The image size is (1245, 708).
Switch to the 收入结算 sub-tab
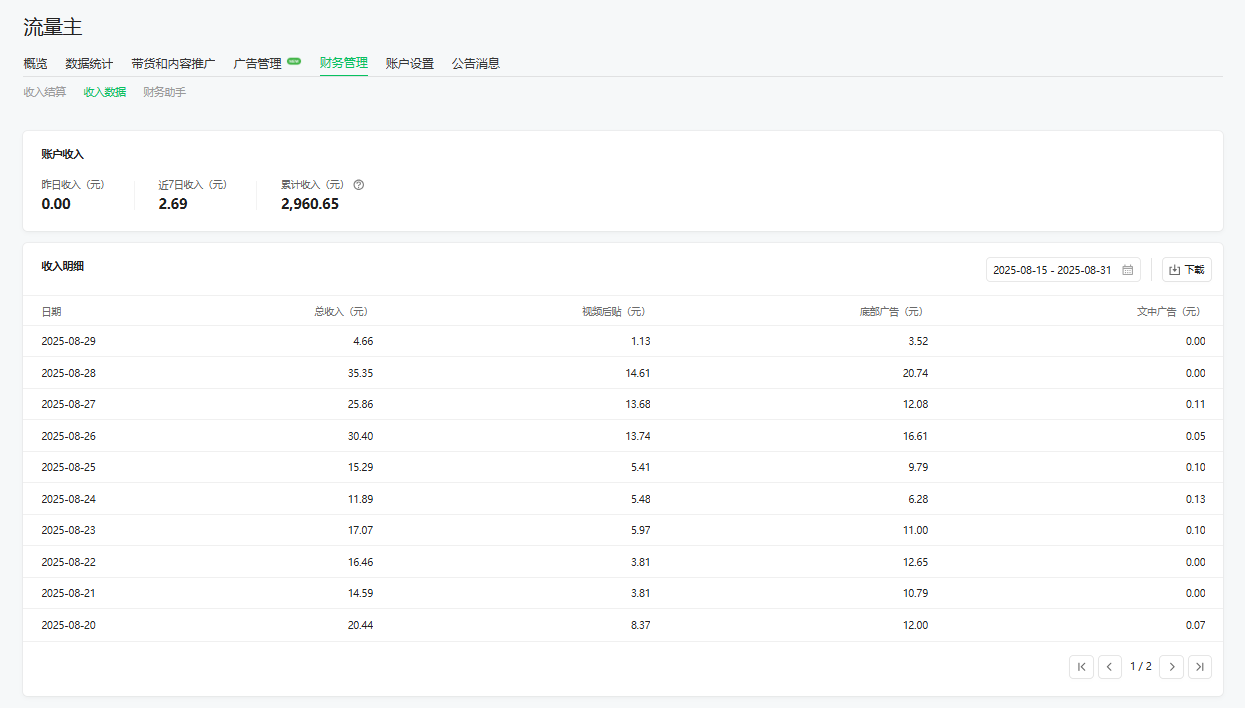pos(45,92)
